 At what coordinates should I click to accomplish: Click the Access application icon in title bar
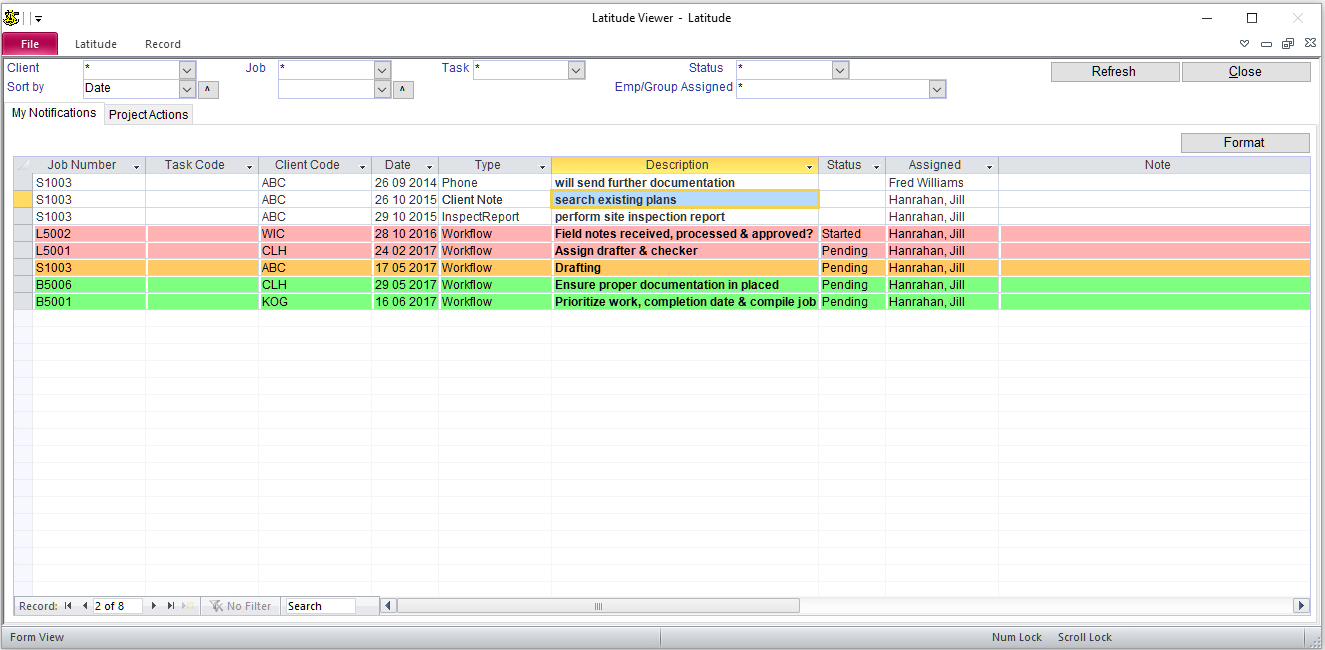click(12, 18)
